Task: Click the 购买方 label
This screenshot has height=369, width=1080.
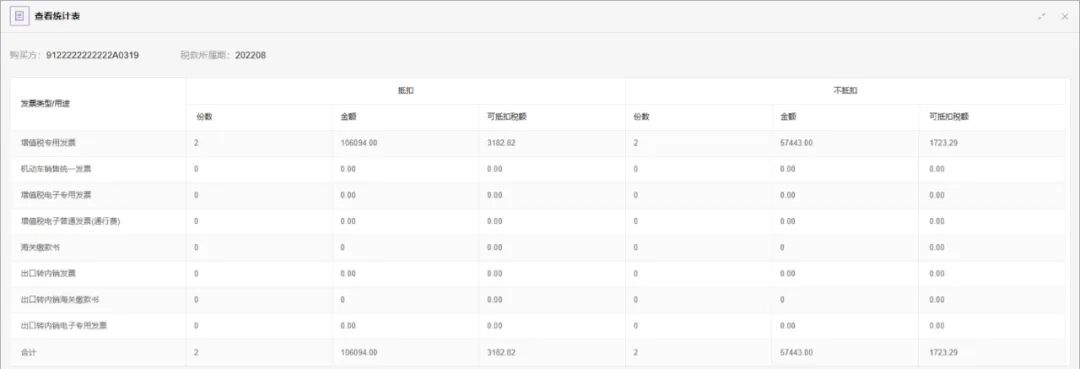Action: tap(26, 55)
